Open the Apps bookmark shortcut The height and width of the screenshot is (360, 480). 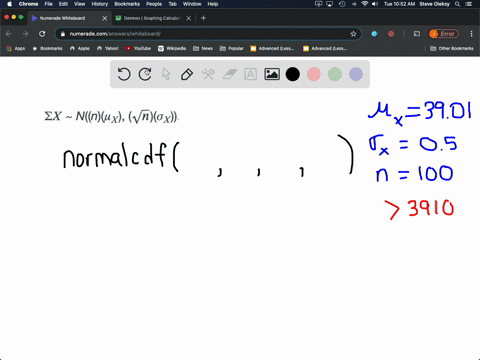[x=16, y=48]
